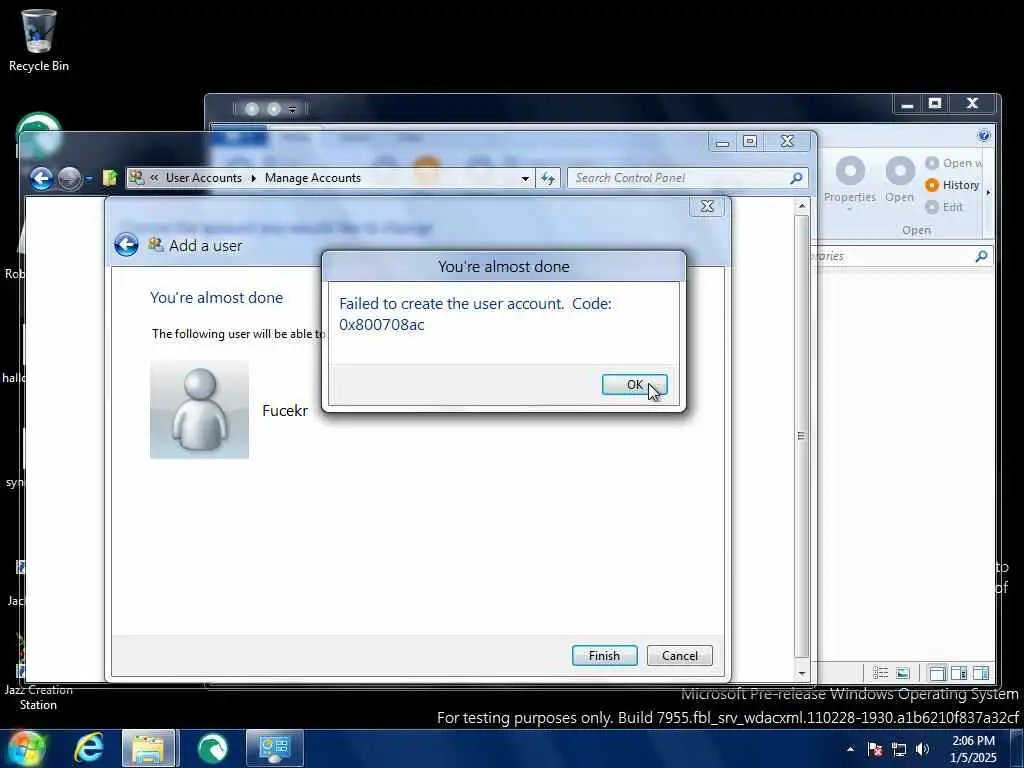Click address bar refresh button

click(548, 178)
